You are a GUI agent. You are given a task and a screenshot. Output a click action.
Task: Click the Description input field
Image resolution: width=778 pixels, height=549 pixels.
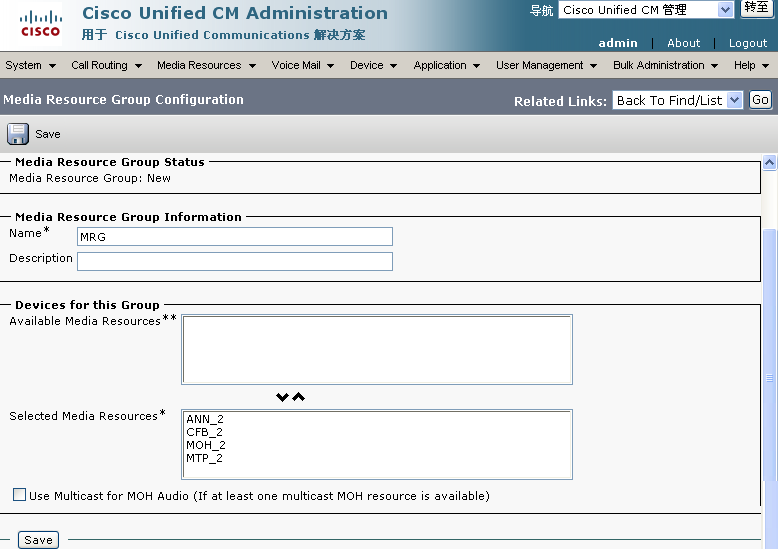[235, 262]
